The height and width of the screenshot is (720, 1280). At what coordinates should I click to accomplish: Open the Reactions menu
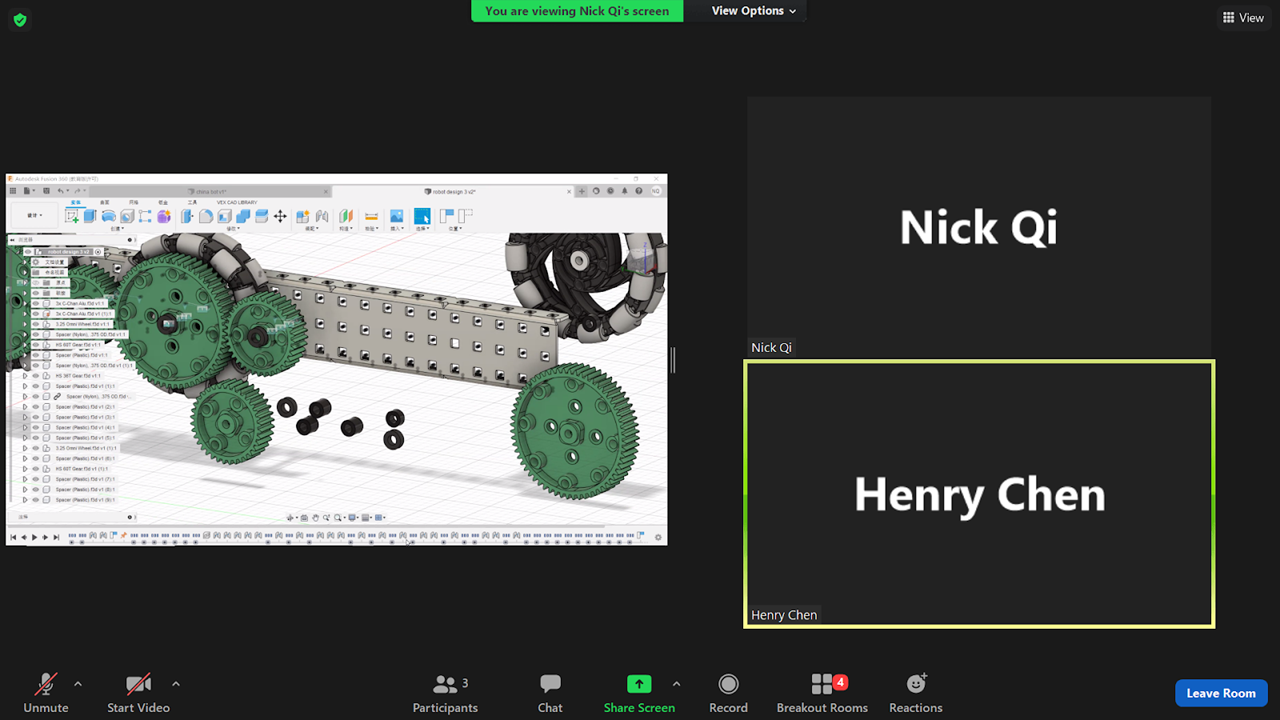tap(915, 693)
